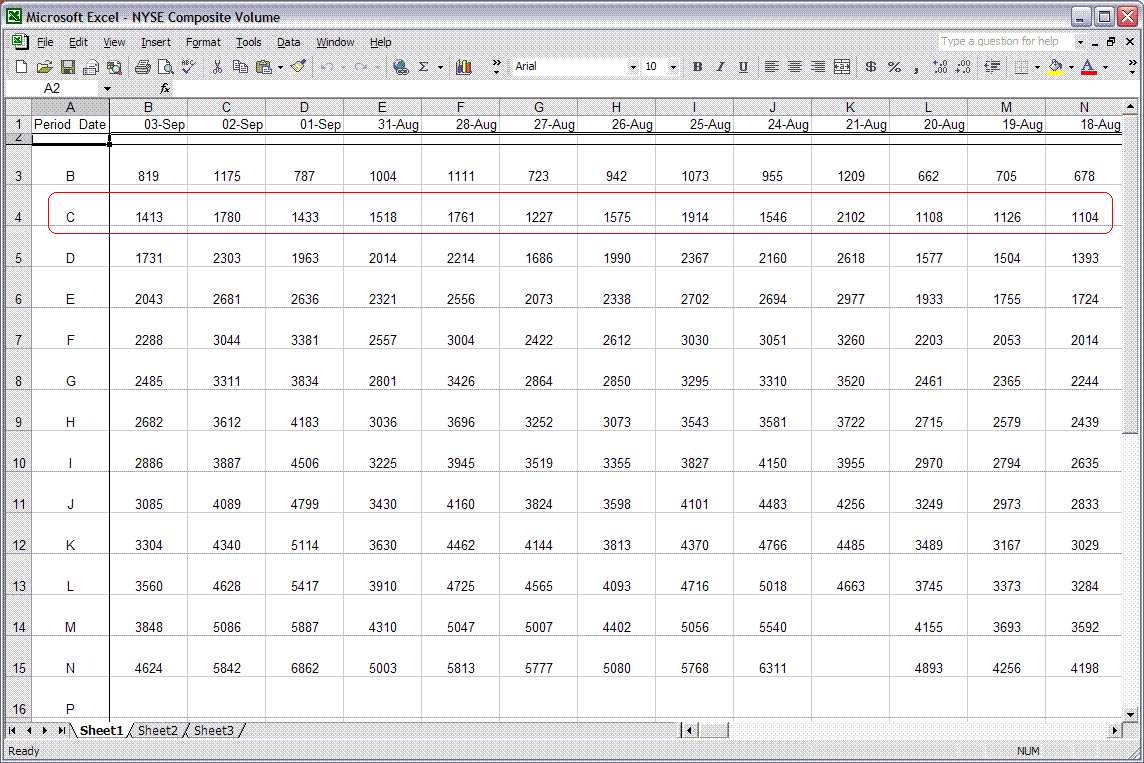Click in the Type a question for help box
This screenshot has width=1144, height=763.
(x=1005, y=42)
